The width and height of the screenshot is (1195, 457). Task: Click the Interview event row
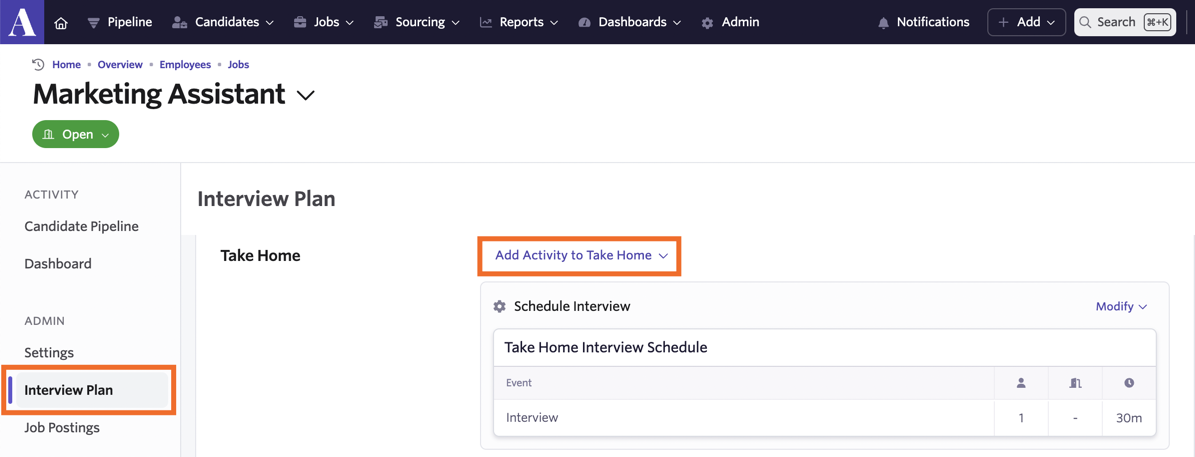pos(825,417)
